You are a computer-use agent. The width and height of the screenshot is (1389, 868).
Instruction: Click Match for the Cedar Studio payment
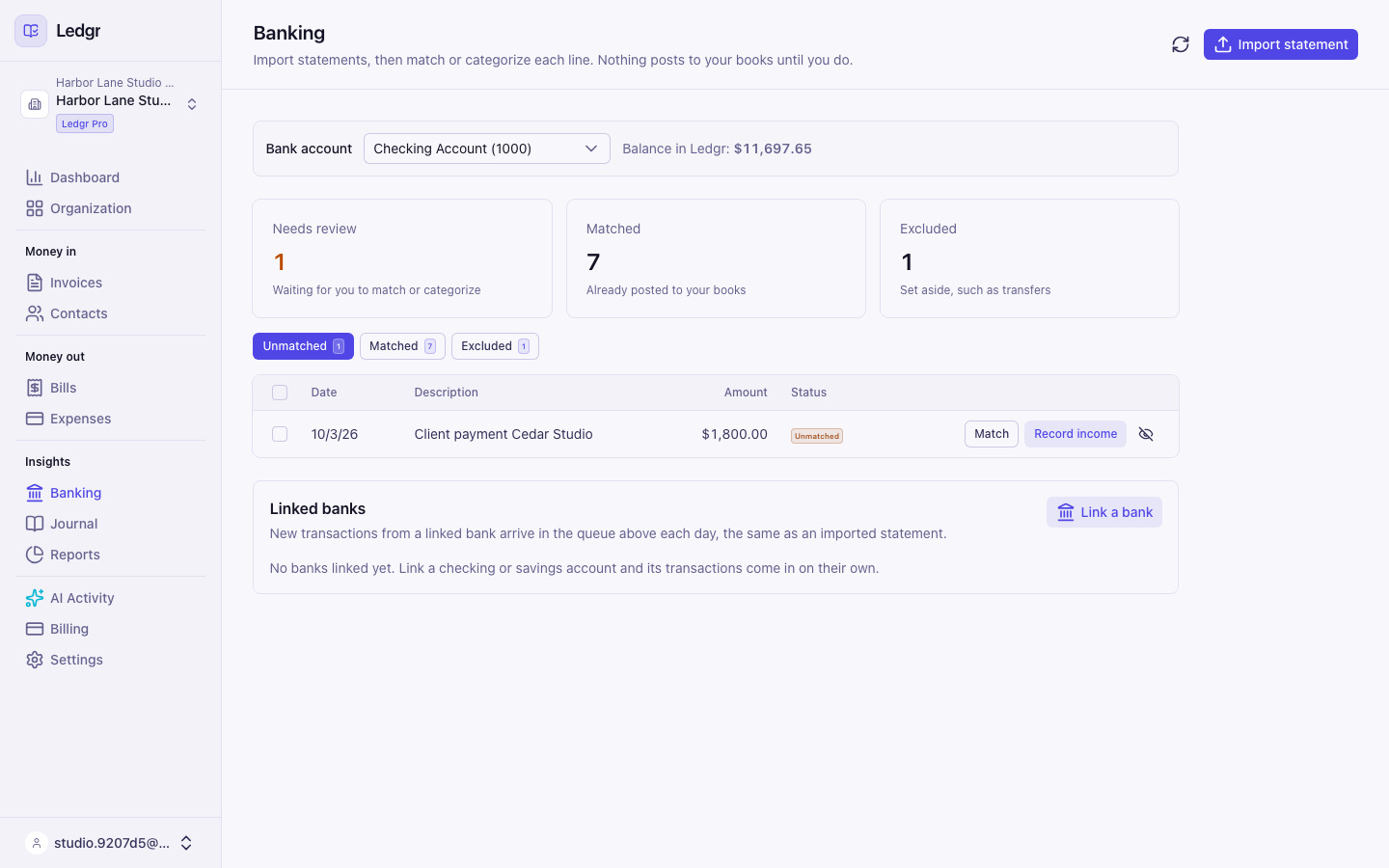point(992,434)
